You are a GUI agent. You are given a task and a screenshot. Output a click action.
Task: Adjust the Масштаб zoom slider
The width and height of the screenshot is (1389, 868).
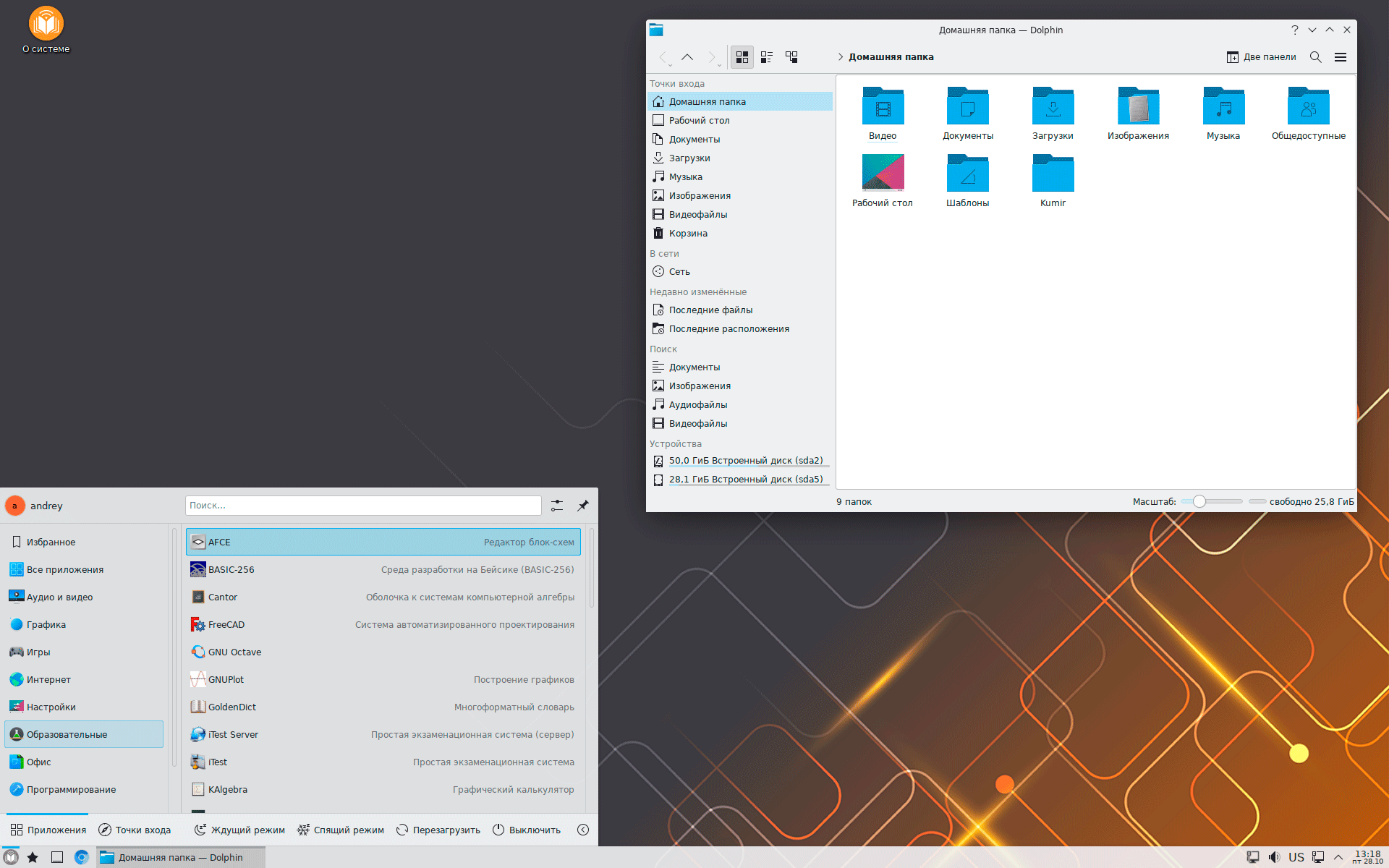tap(1199, 501)
